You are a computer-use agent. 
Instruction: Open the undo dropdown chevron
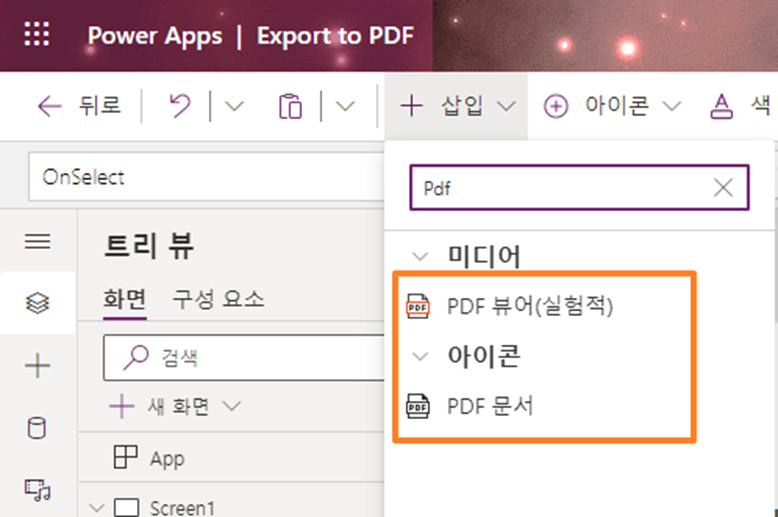click(234, 106)
